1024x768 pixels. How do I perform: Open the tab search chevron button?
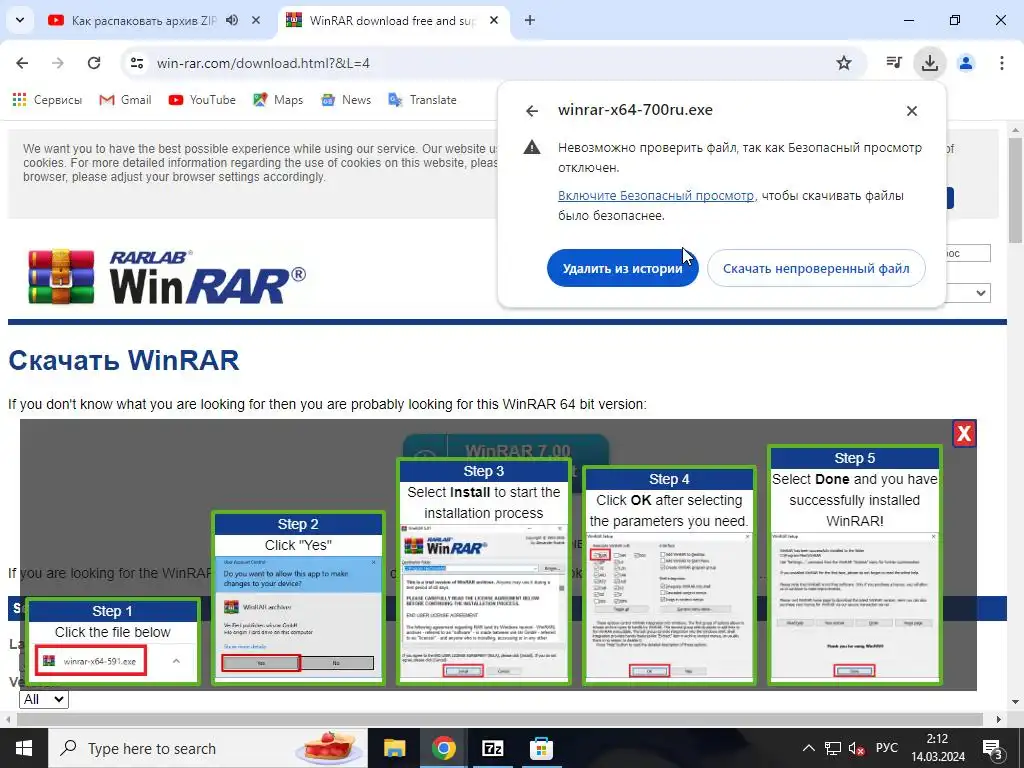[x=20, y=20]
